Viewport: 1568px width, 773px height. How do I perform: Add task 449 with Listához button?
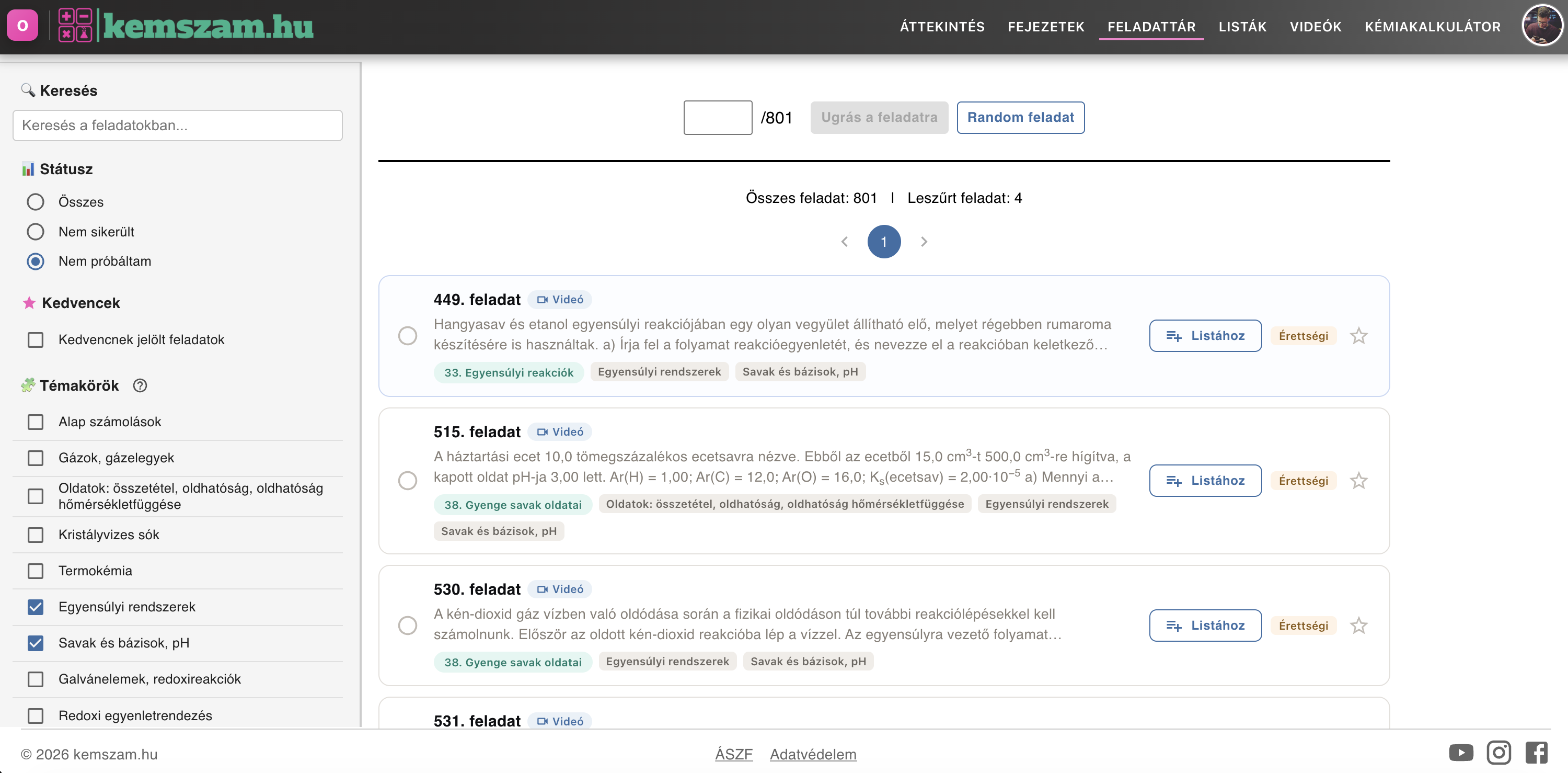coord(1205,336)
